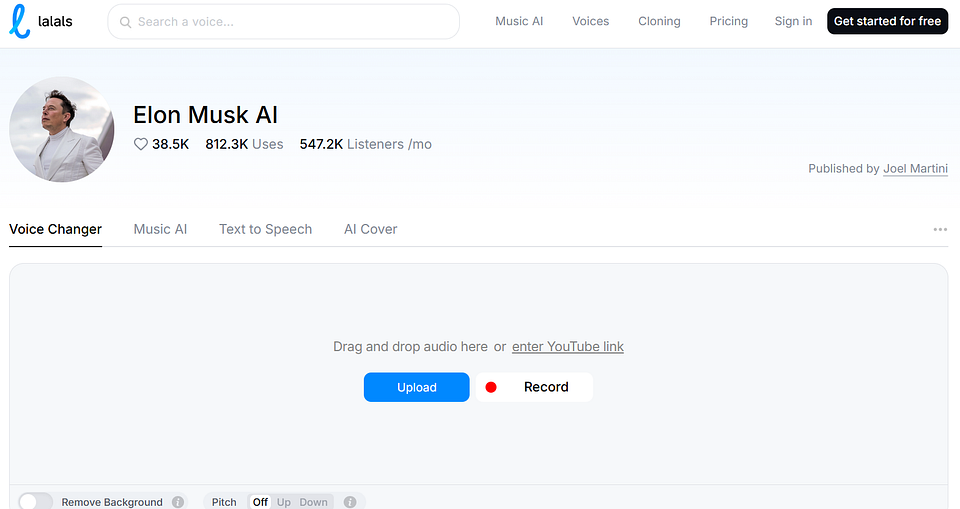
Task: Set Pitch to Up
Action: [283, 502]
